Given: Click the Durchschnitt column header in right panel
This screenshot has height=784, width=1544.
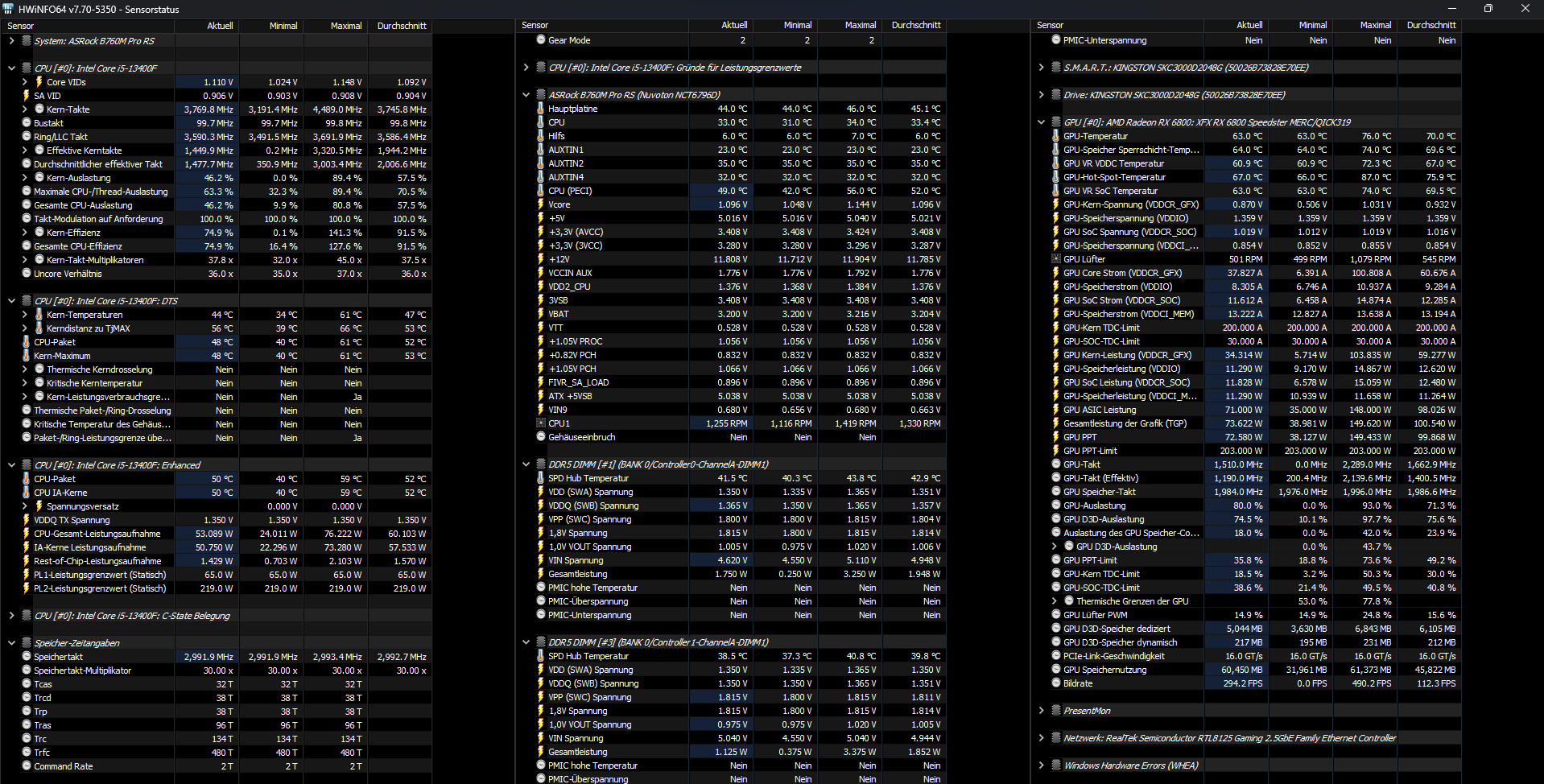Looking at the screenshot, I should coord(1430,25).
